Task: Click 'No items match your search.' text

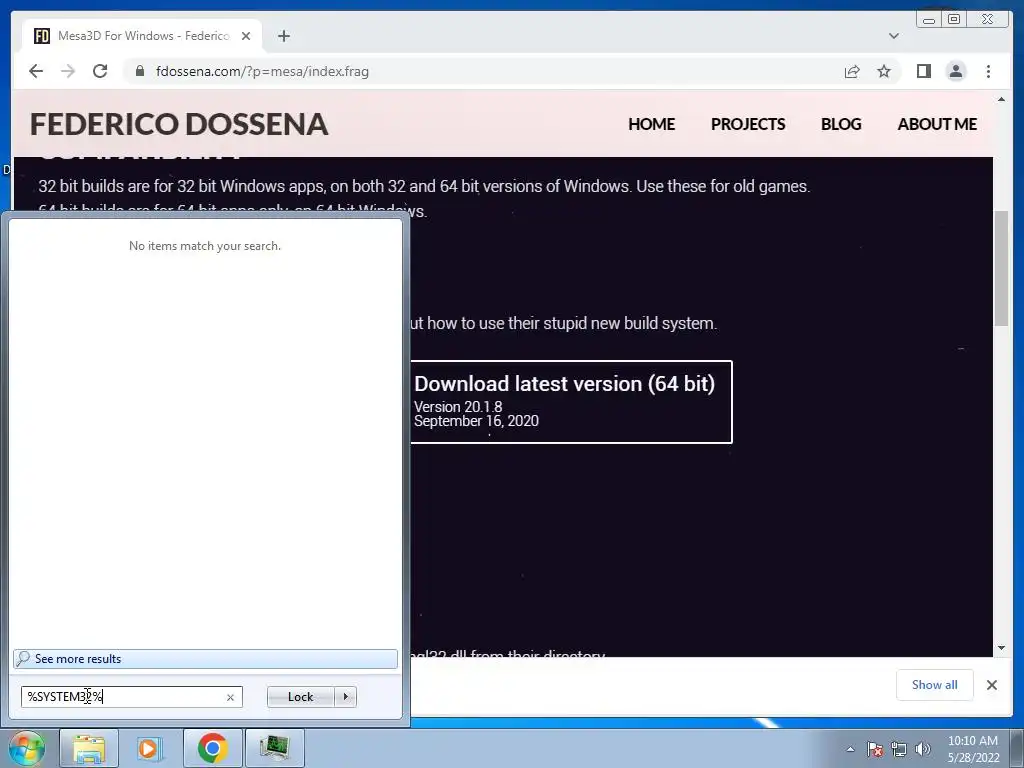Action: [205, 246]
